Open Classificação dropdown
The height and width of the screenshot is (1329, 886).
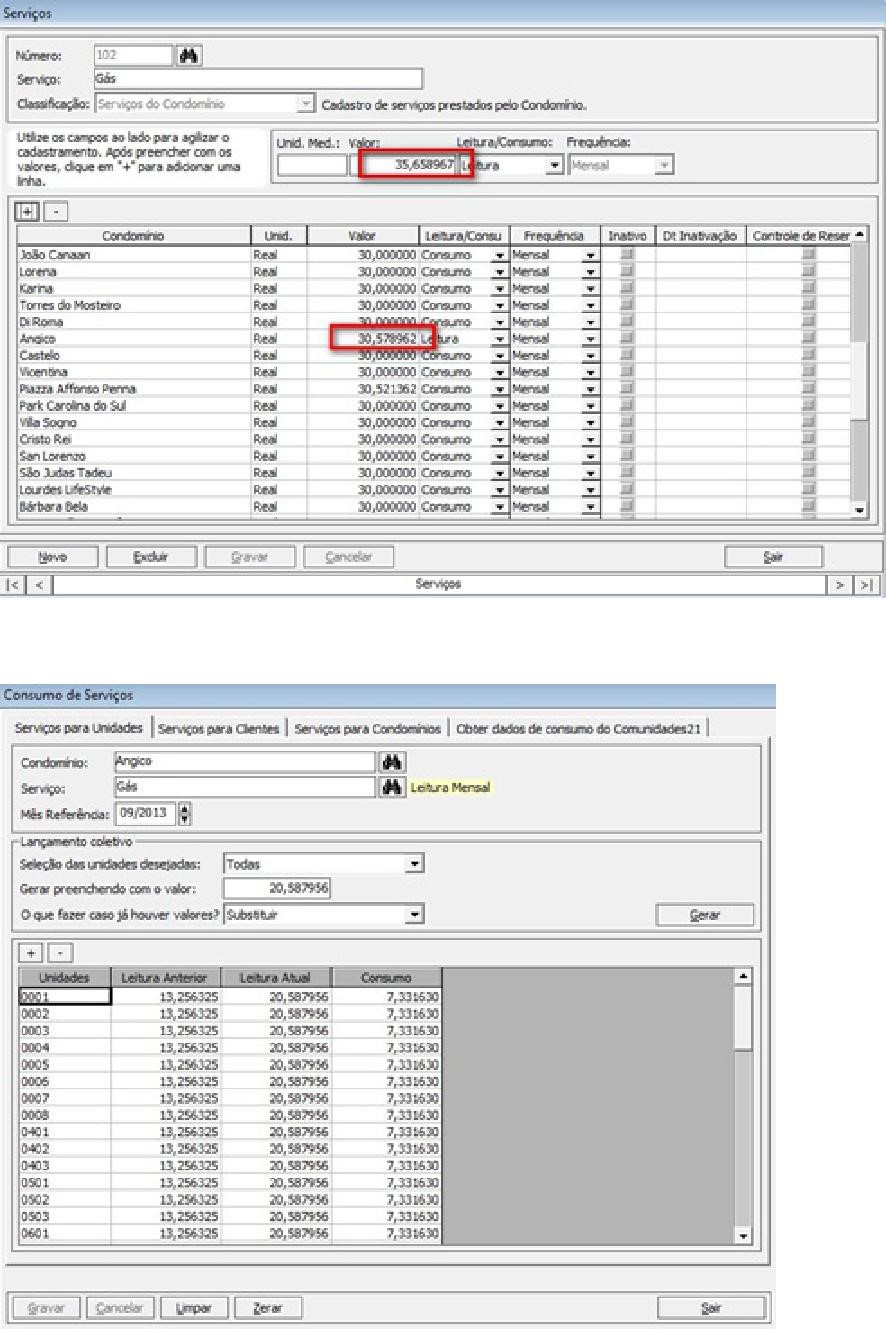(305, 104)
